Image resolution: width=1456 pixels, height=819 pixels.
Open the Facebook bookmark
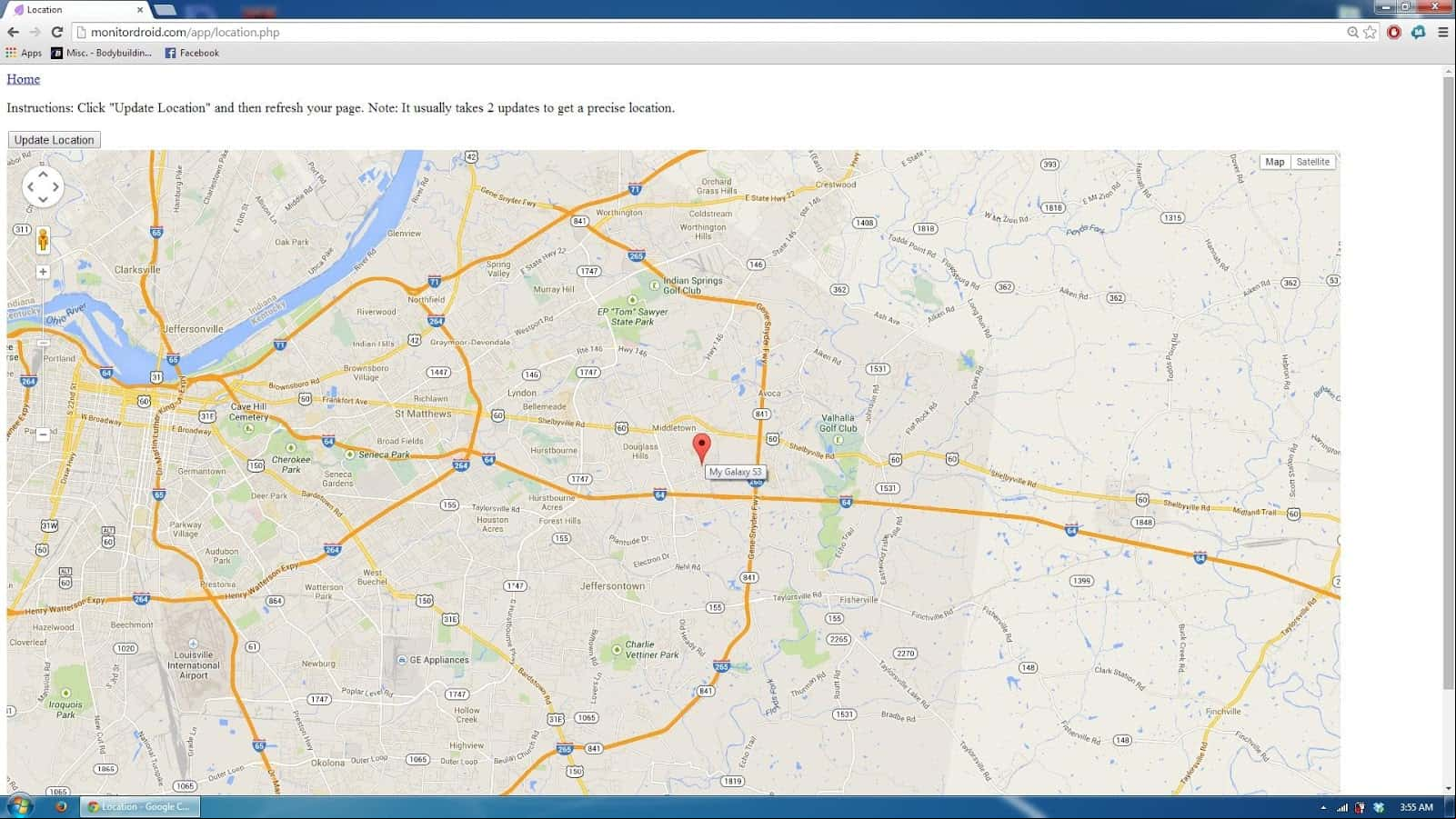click(x=192, y=53)
